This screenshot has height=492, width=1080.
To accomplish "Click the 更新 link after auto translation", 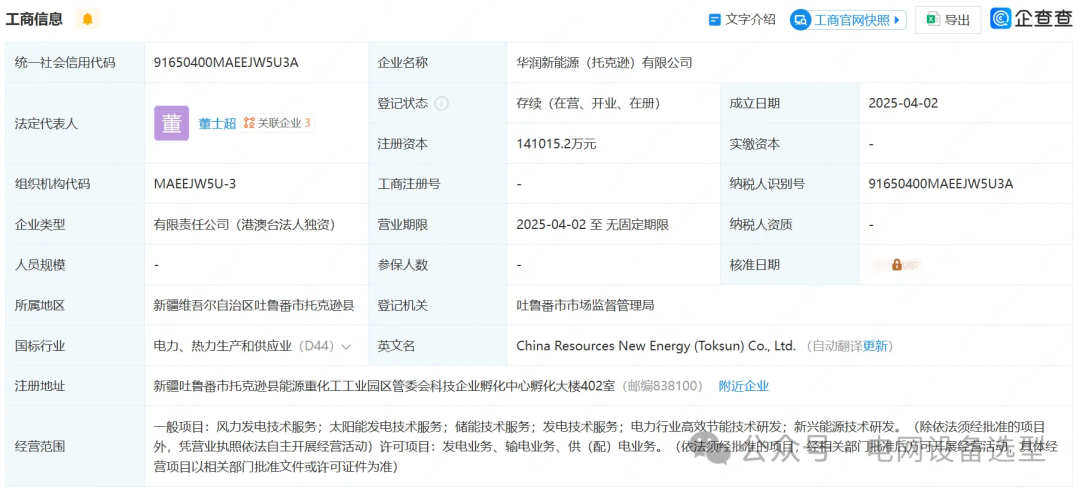I will point(876,346).
